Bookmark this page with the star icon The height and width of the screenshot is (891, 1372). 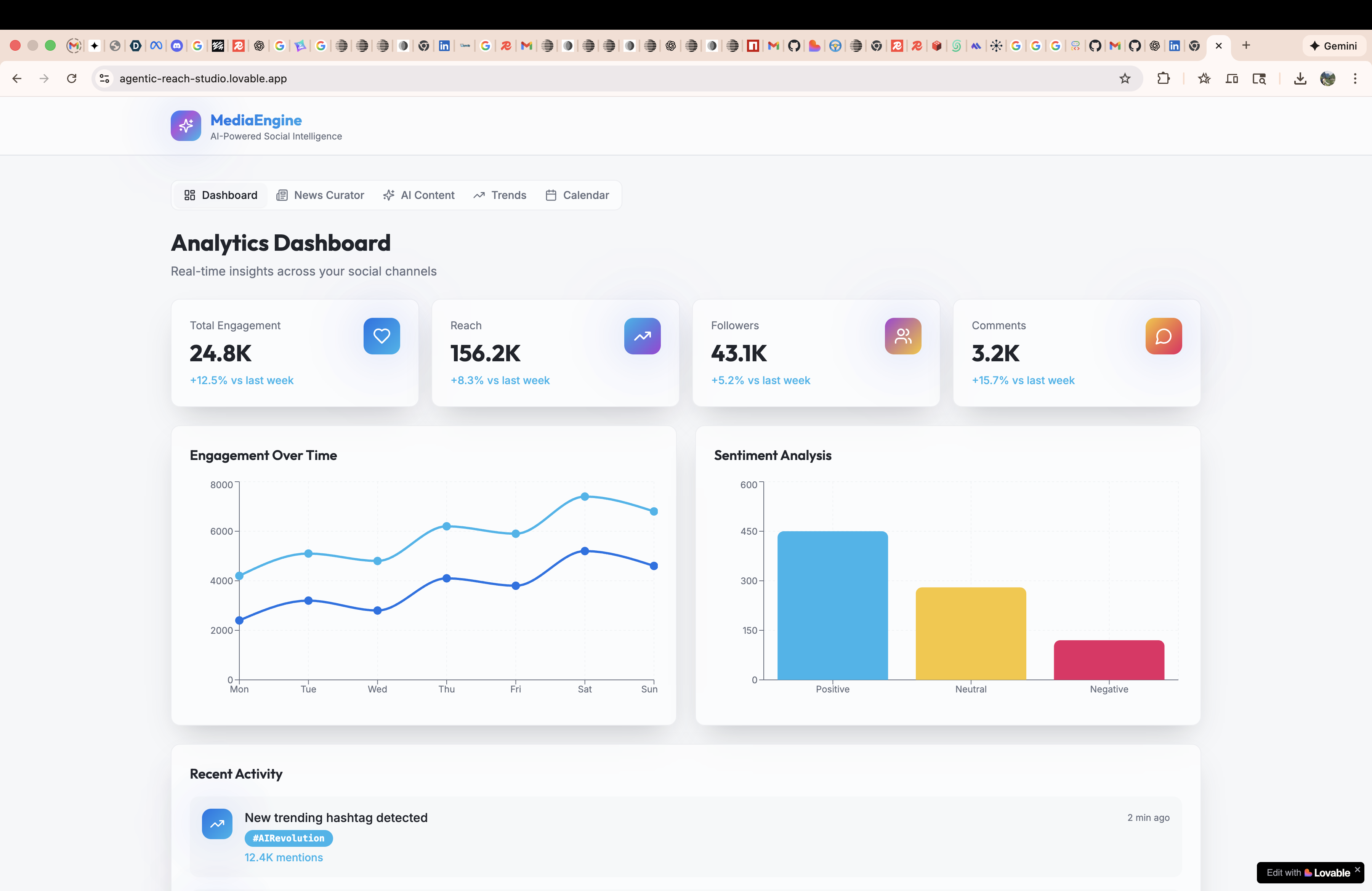(1125, 79)
